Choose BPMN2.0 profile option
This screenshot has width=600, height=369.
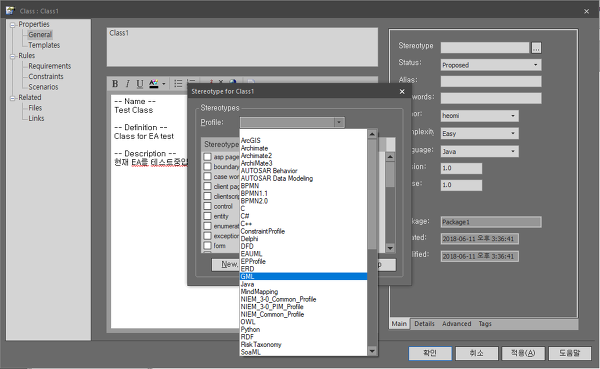pos(303,201)
